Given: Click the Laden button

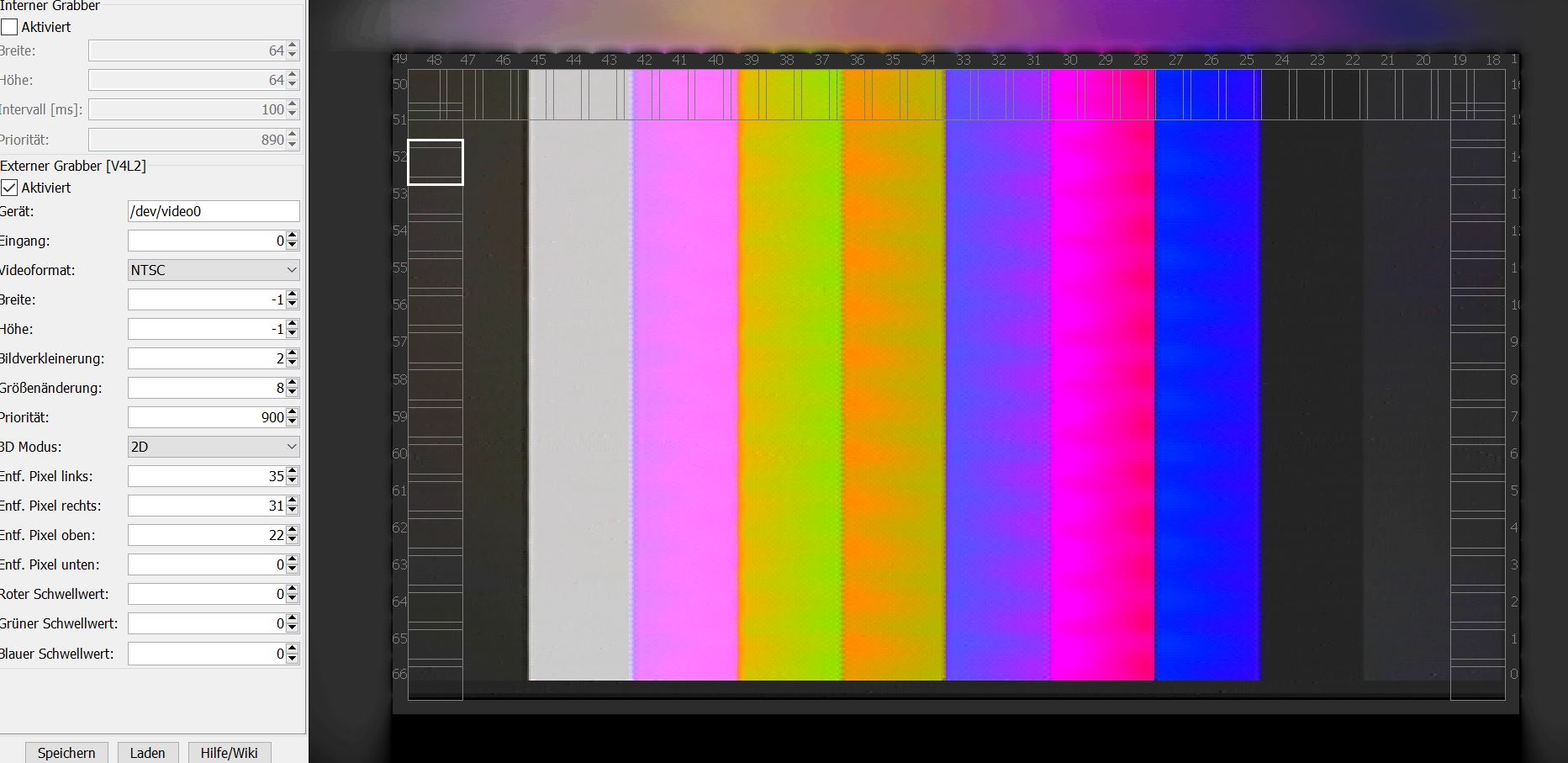Looking at the screenshot, I should [147, 752].
